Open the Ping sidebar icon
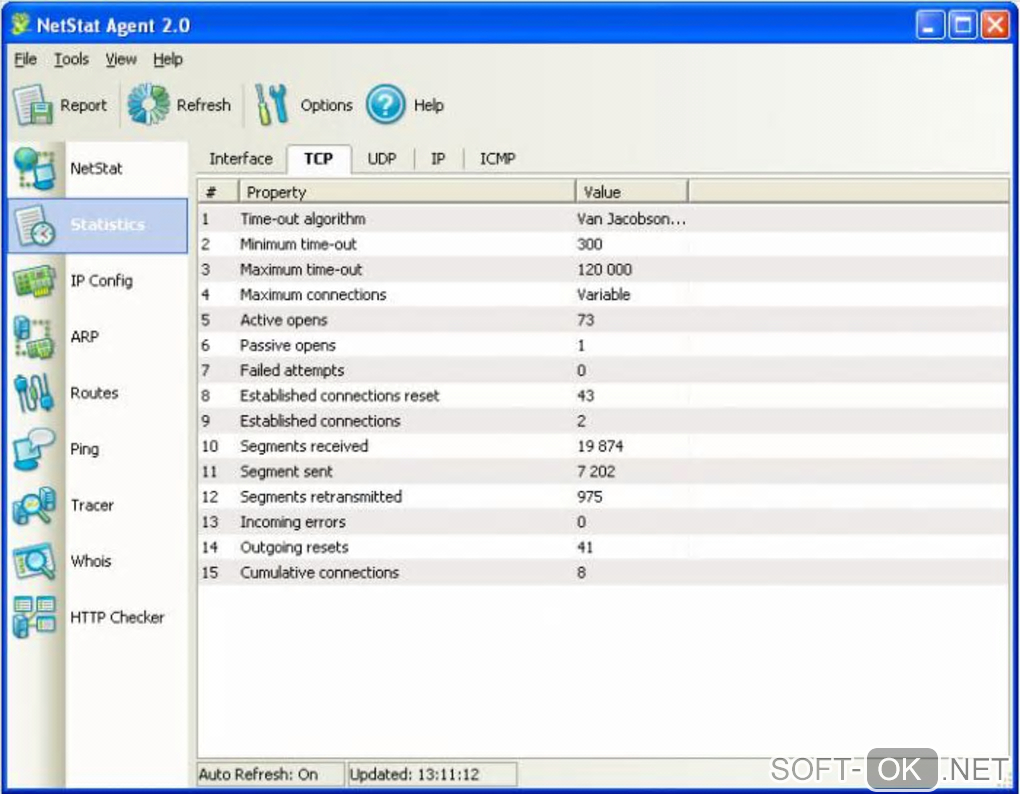 point(34,449)
